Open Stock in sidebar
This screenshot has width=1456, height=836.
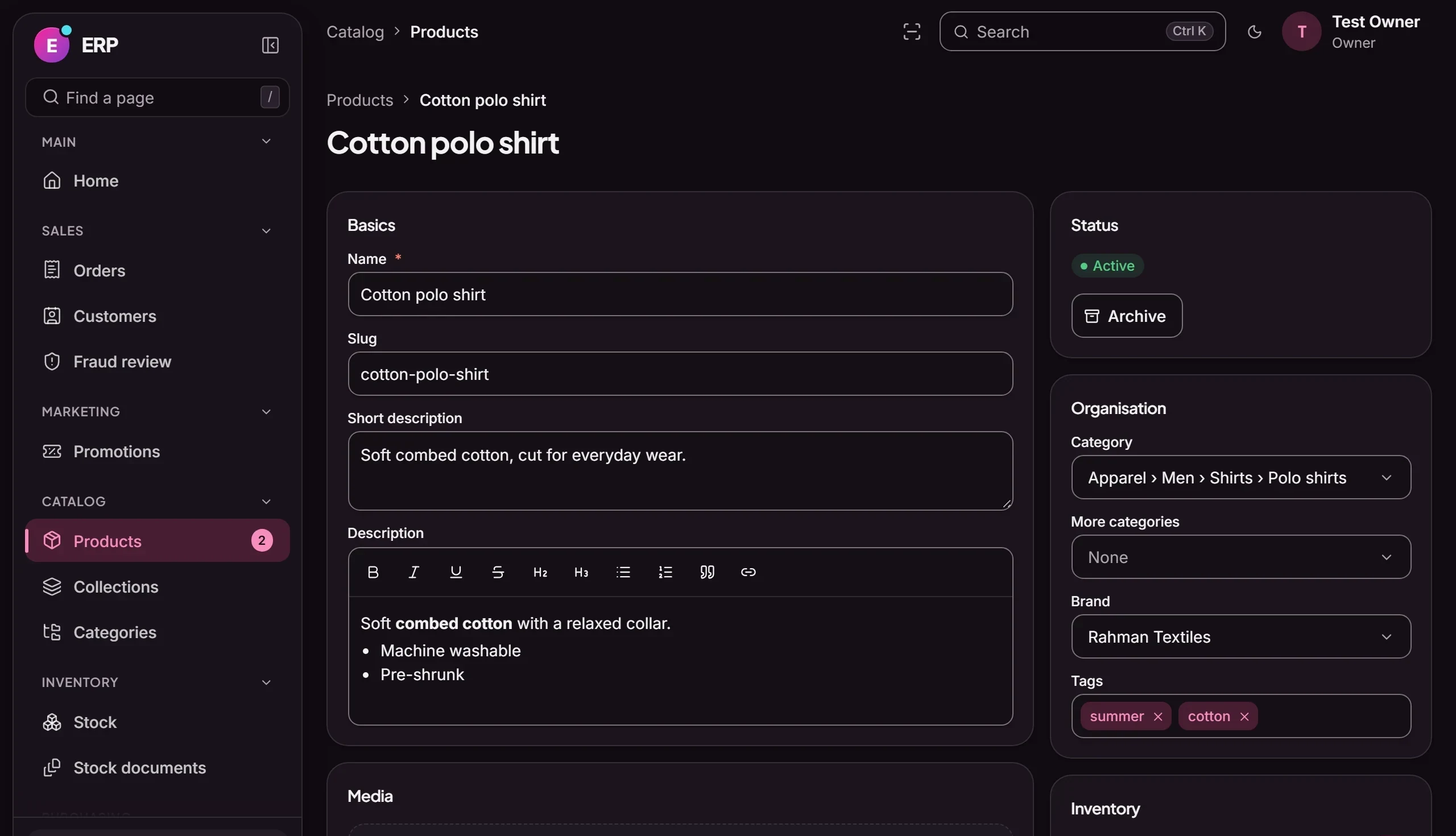(158, 722)
